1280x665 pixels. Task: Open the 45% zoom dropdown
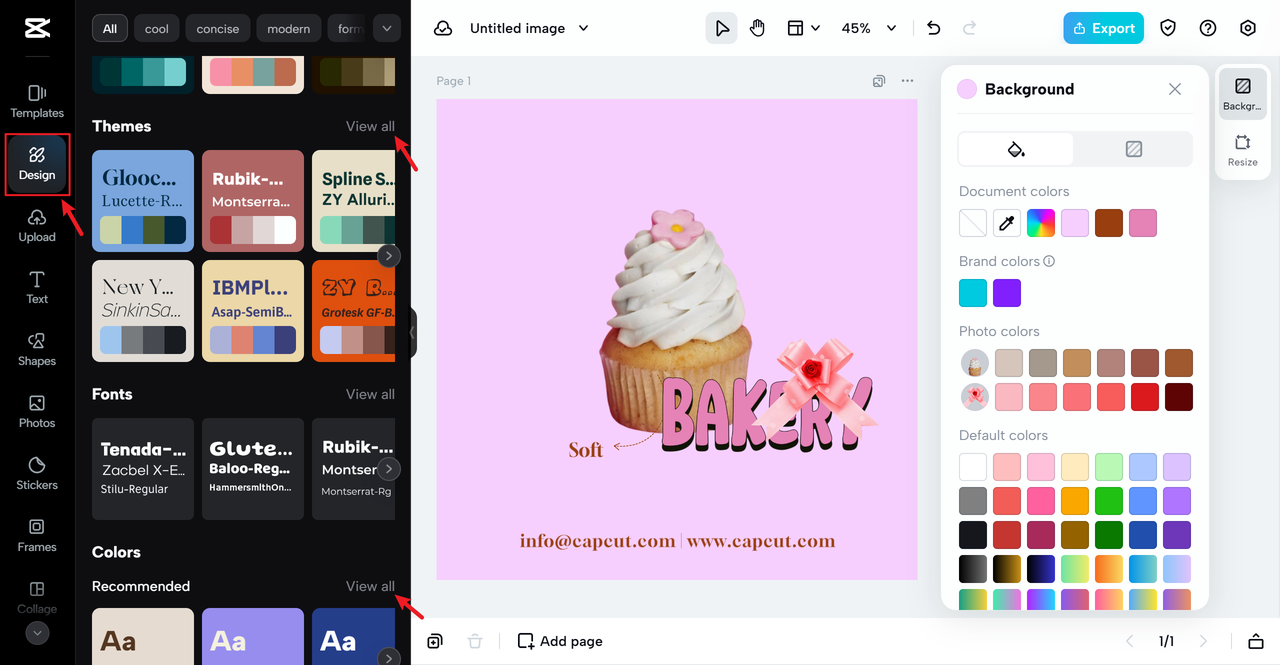point(869,28)
